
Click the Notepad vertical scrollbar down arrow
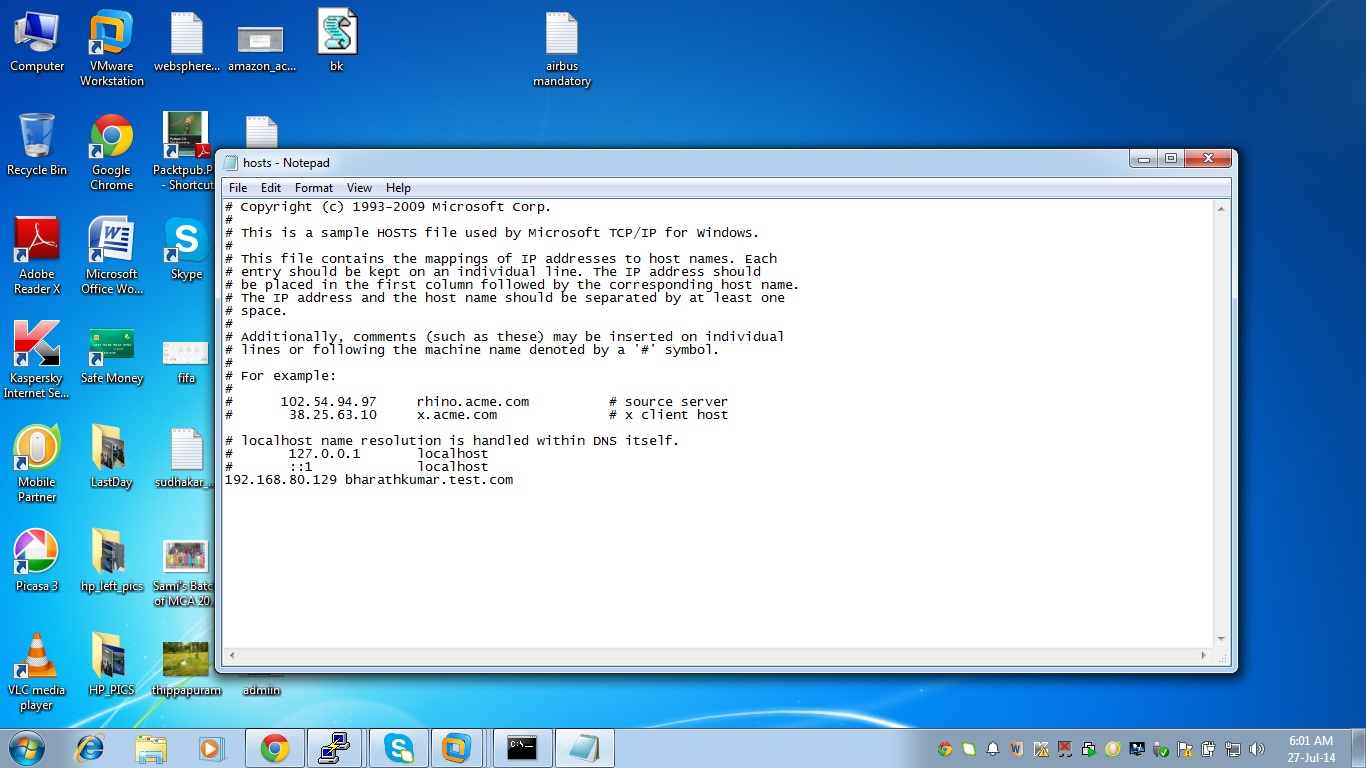point(1221,639)
